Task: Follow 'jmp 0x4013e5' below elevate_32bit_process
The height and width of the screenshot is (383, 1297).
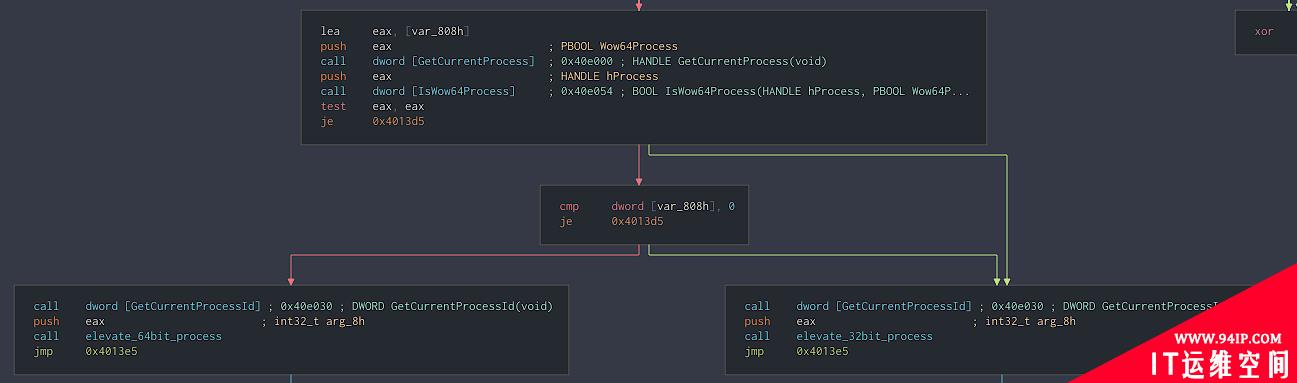Action: tap(796, 351)
